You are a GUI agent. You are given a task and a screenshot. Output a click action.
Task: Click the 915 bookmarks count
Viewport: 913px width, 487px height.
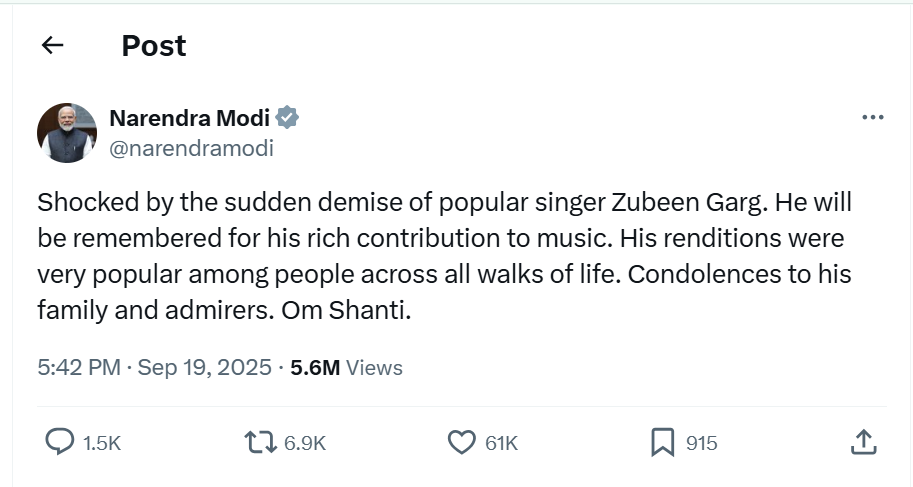pos(701,443)
